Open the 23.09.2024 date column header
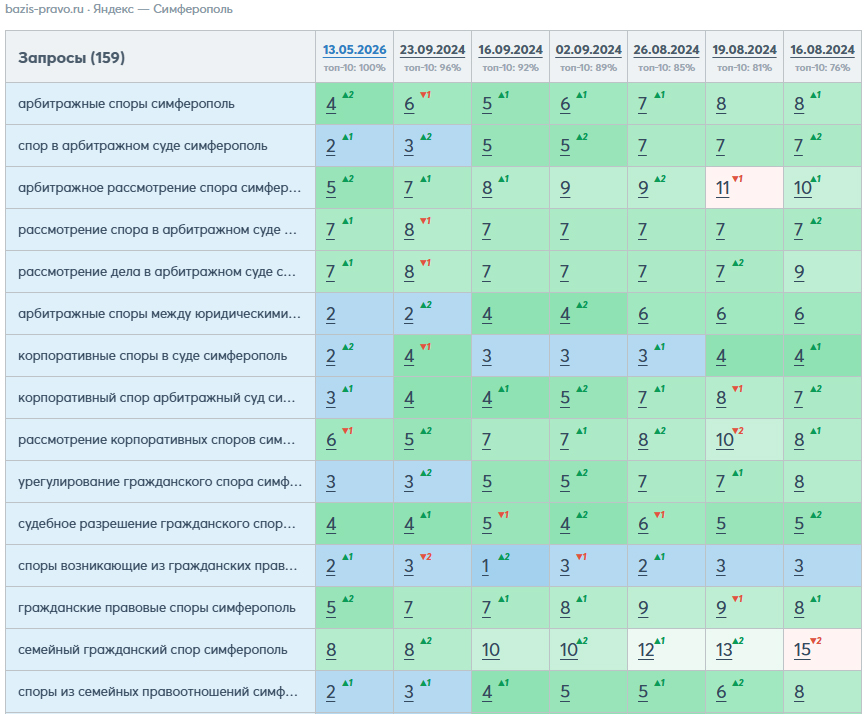This screenshot has height=714, width=866. 432,50
